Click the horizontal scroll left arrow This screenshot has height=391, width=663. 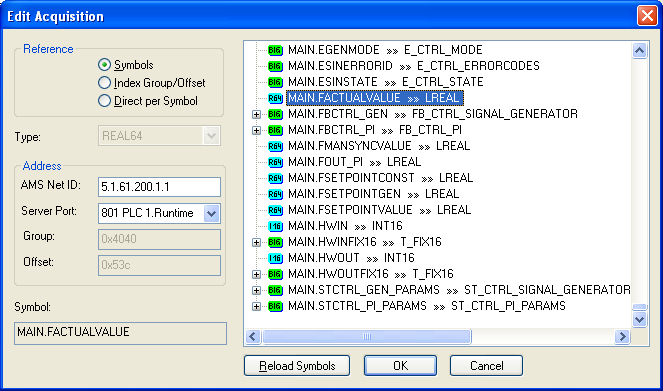pyautogui.click(x=253, y=337)
